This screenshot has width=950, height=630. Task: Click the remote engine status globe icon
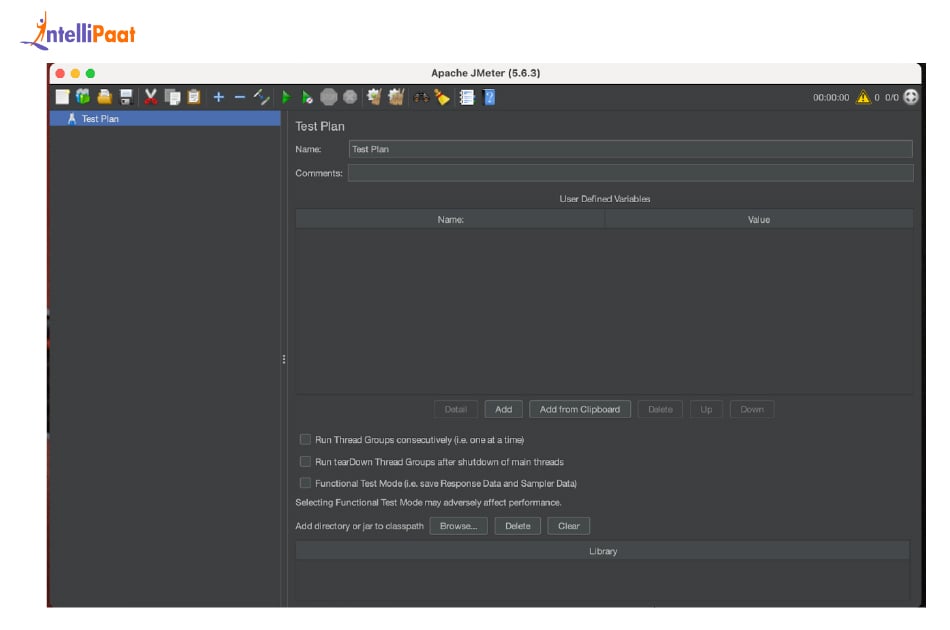(911, 97)
